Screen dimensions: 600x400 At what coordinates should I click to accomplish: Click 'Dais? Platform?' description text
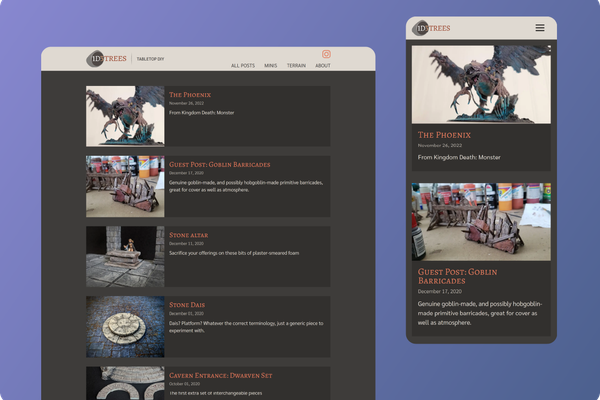(246, 327)
